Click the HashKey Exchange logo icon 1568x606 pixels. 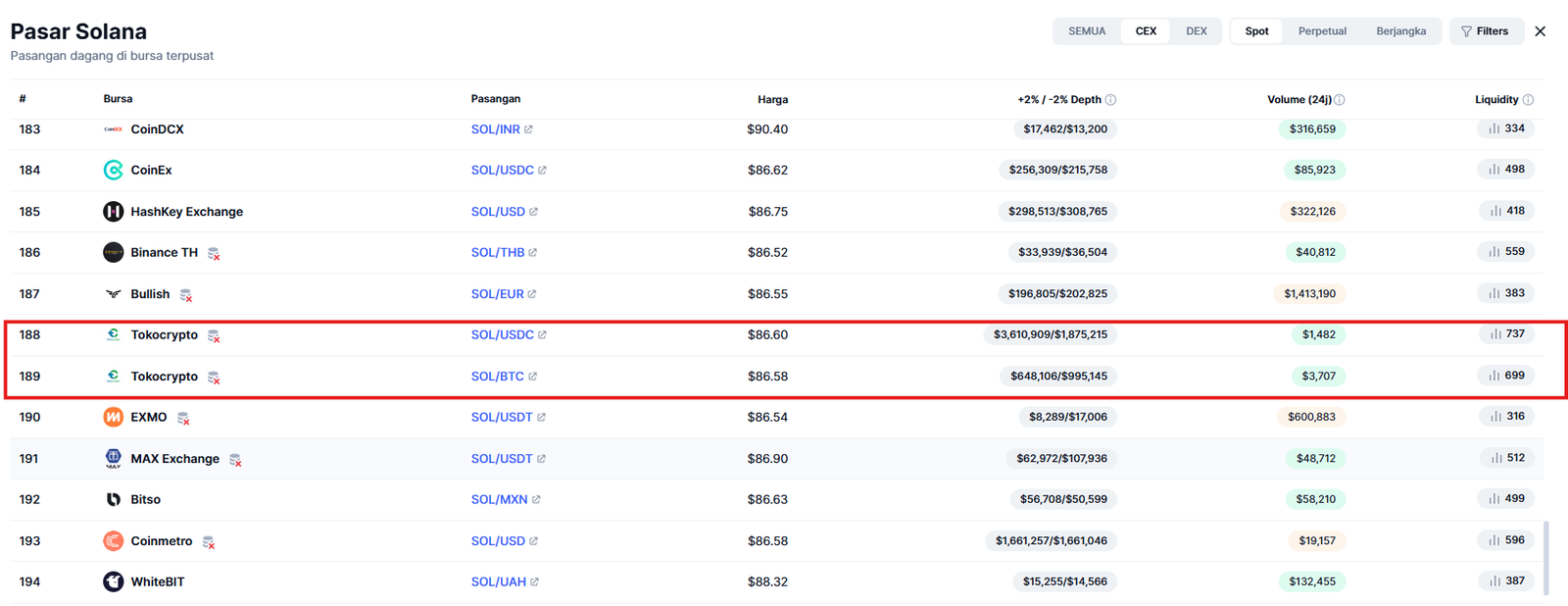114,211
